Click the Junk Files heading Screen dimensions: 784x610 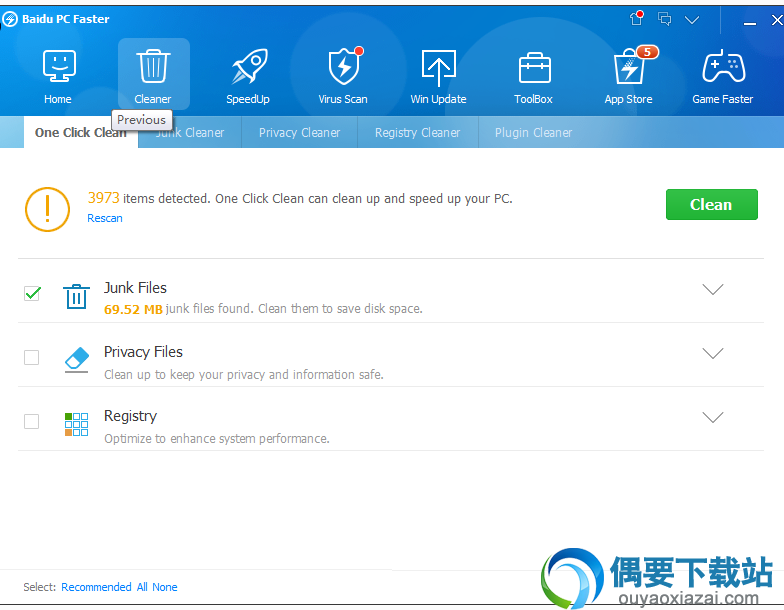pos(135,288)
